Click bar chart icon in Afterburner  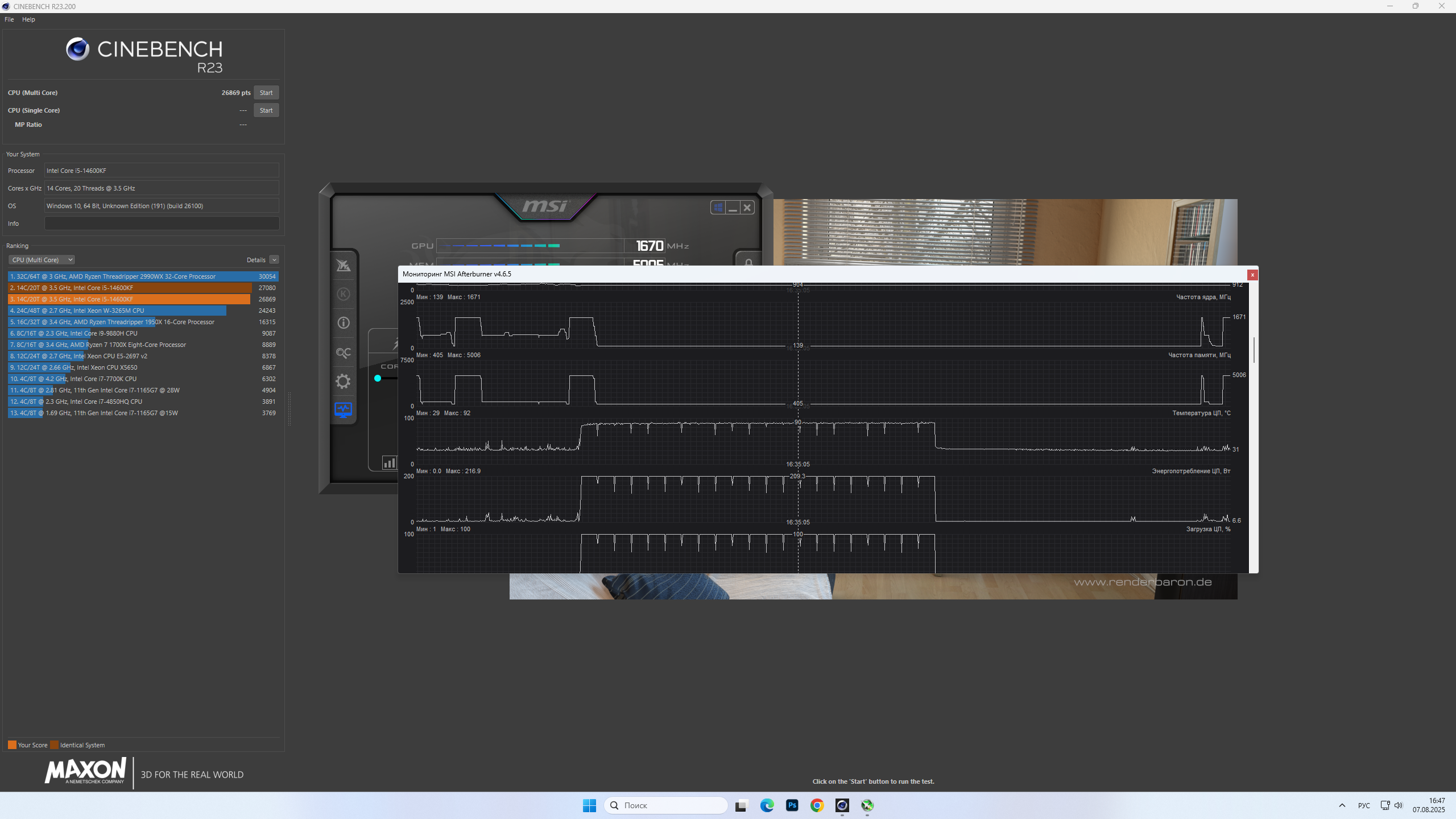[x=389, y=463]
